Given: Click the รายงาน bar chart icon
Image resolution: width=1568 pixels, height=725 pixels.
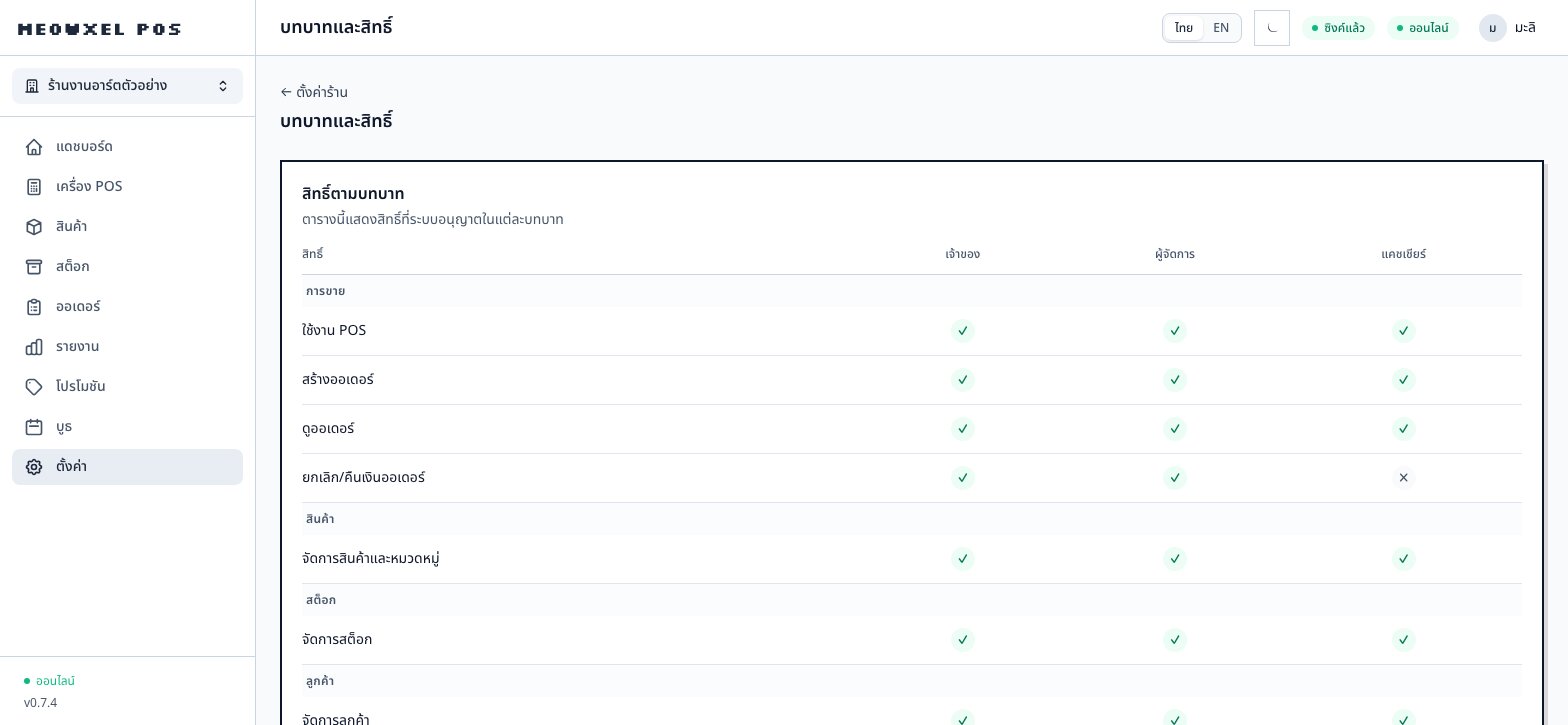Looking at the screenshot, I should pos(34,347).
